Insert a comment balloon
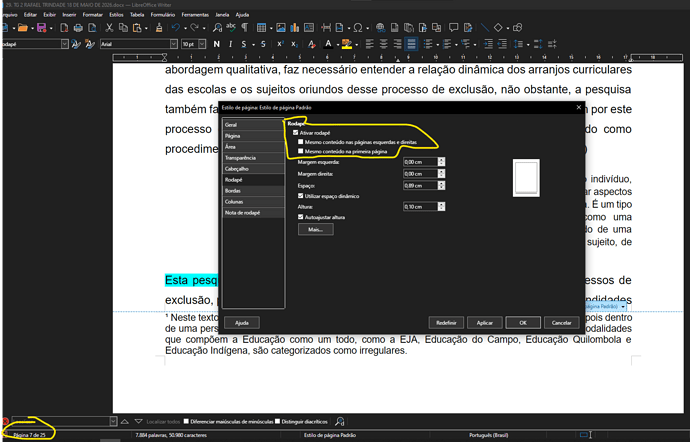Screen dimensions: 690x442 pyautogui.click(x=453, y=28)
